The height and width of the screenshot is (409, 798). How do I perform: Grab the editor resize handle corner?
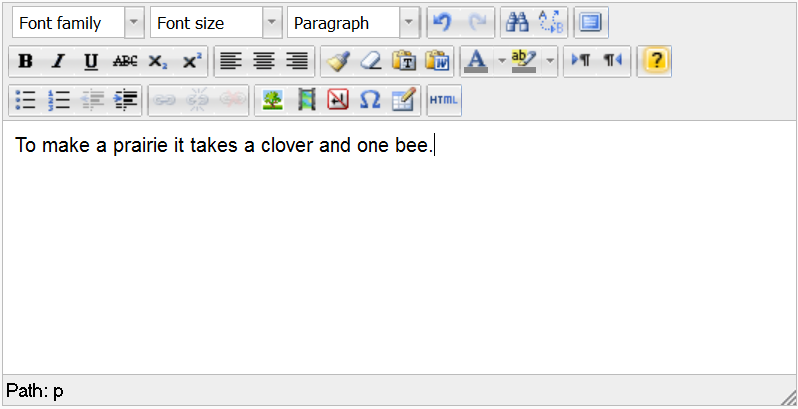789,398
